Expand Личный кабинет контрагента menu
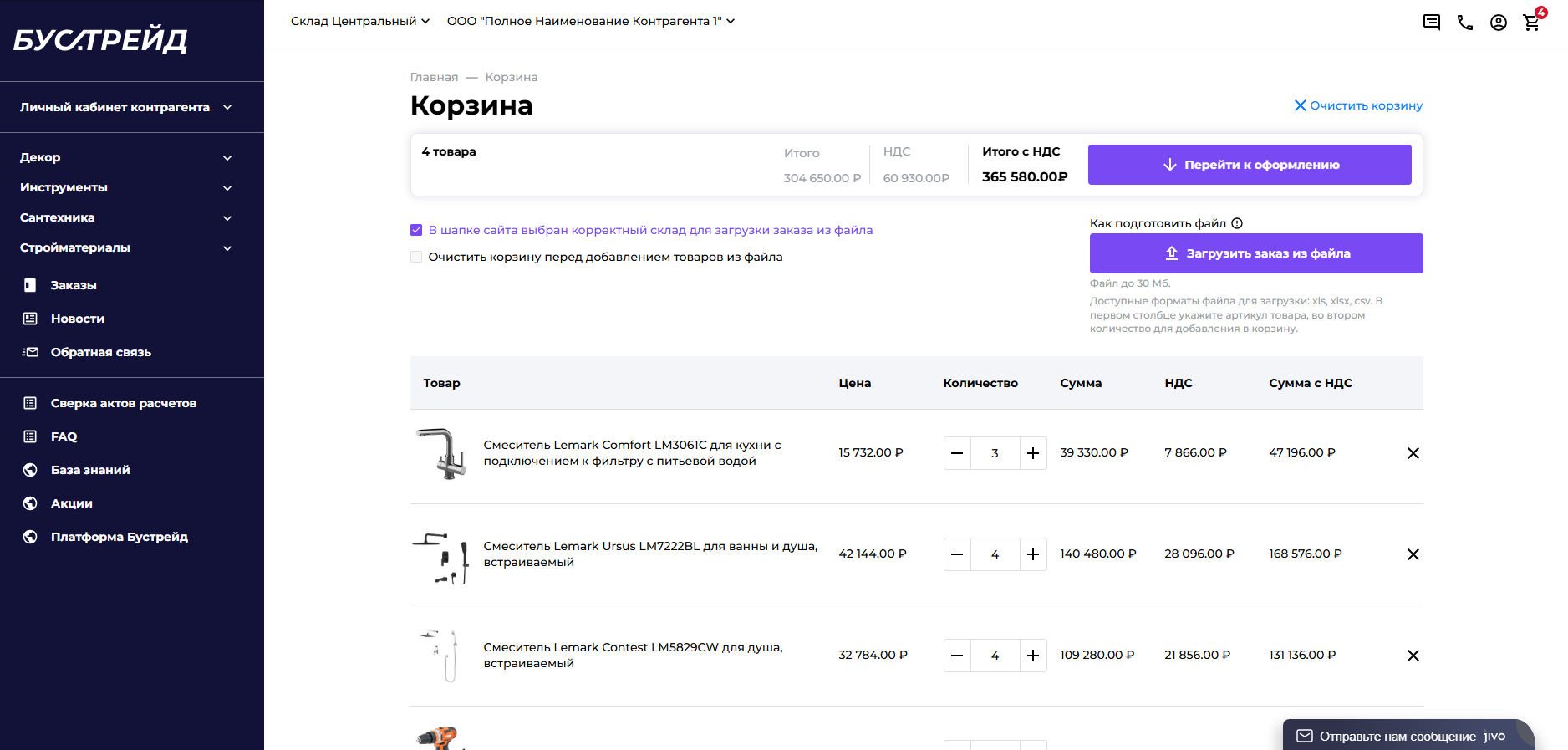Image resolution: width=1568 pixels, height=750 pixels. 125,107
